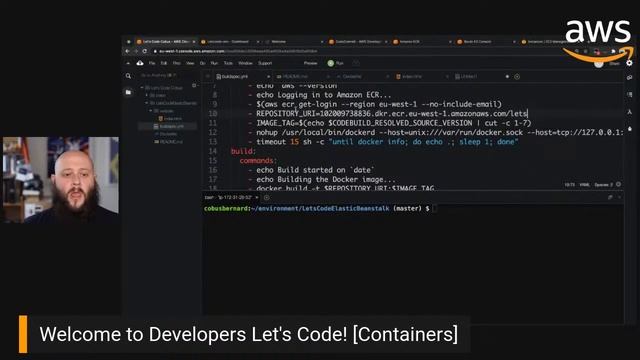Click the terminal prompt after (master) $
The height and width of the screenshot is (360, 640).
pos(434,209)
